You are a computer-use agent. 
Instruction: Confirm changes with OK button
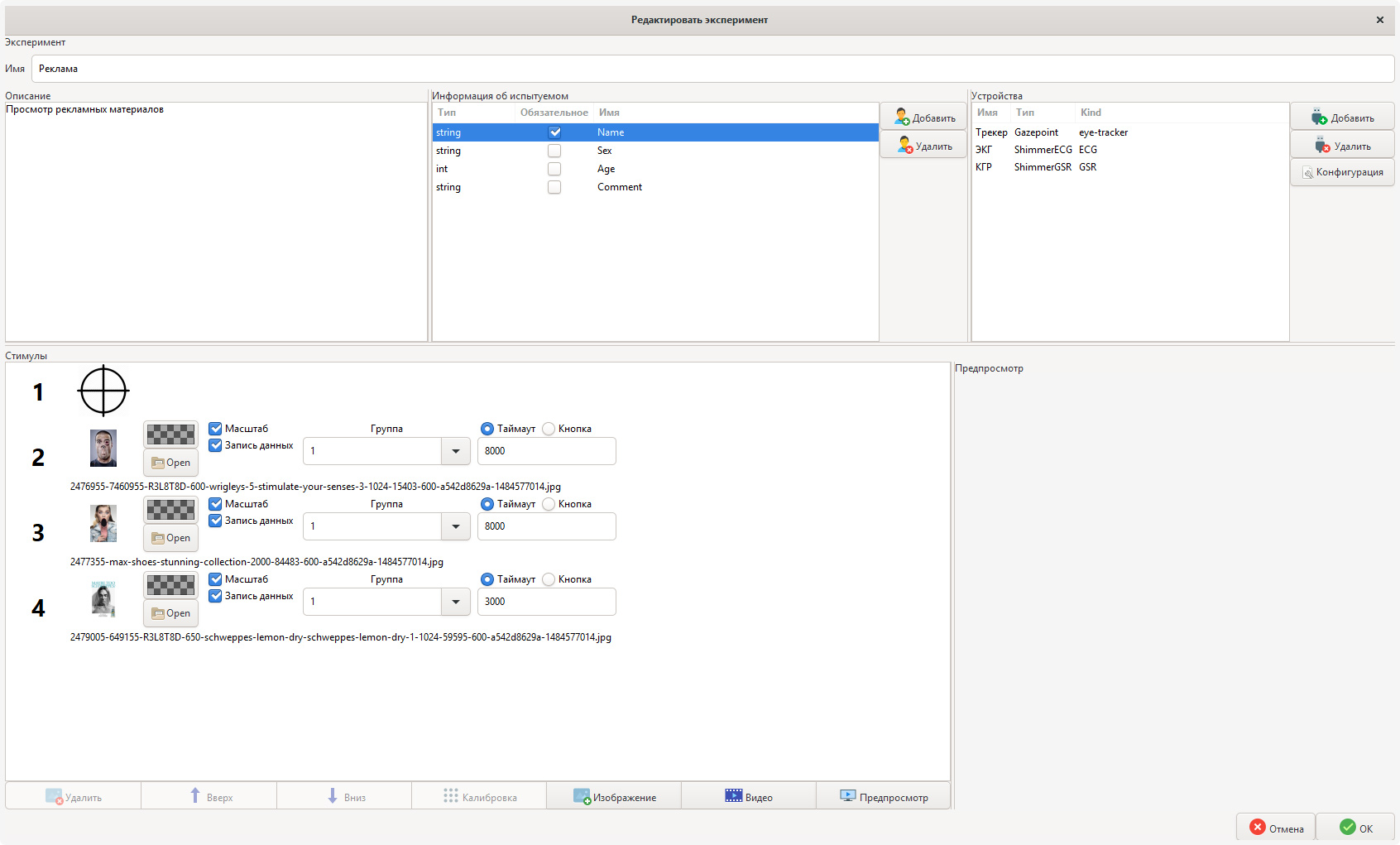pos(1355,828)
